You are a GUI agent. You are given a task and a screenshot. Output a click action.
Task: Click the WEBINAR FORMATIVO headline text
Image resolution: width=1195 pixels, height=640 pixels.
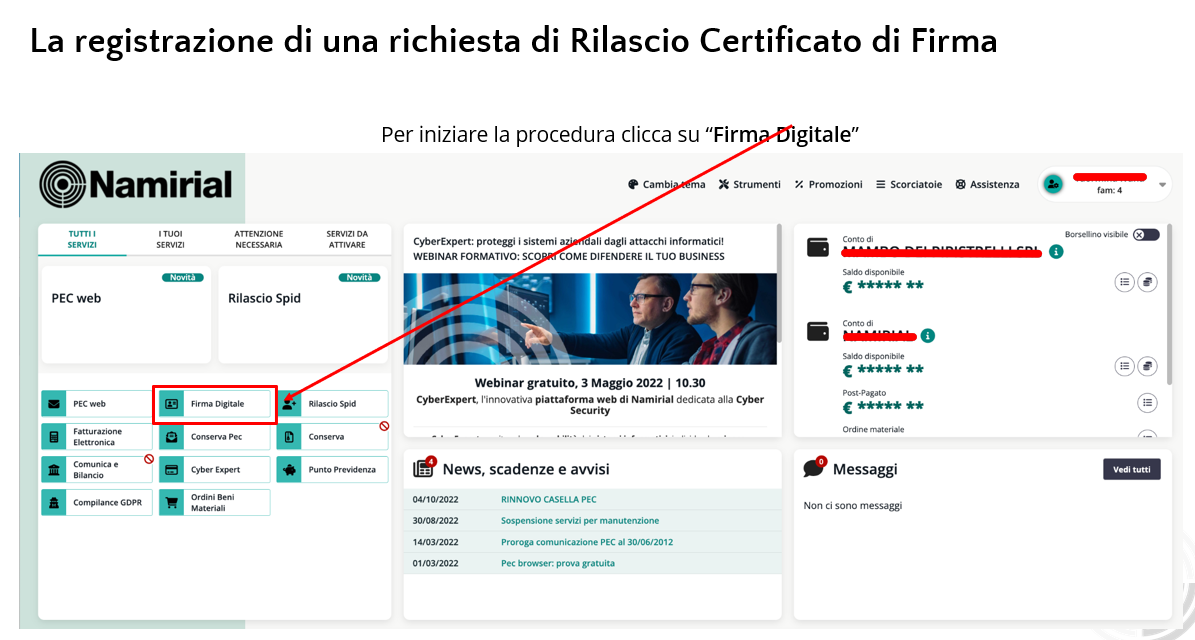[x=569, y=257]
